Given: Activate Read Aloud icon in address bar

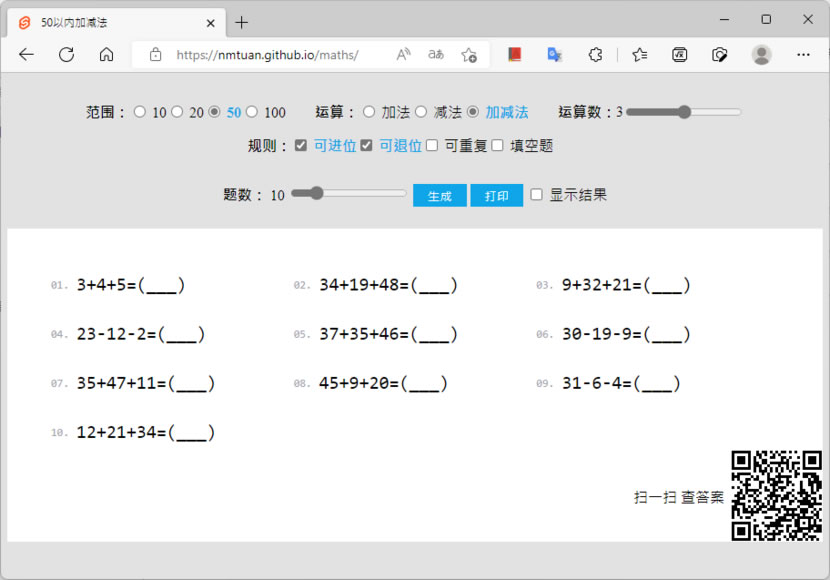Looking at the screenshot, I should click(404, 55).
